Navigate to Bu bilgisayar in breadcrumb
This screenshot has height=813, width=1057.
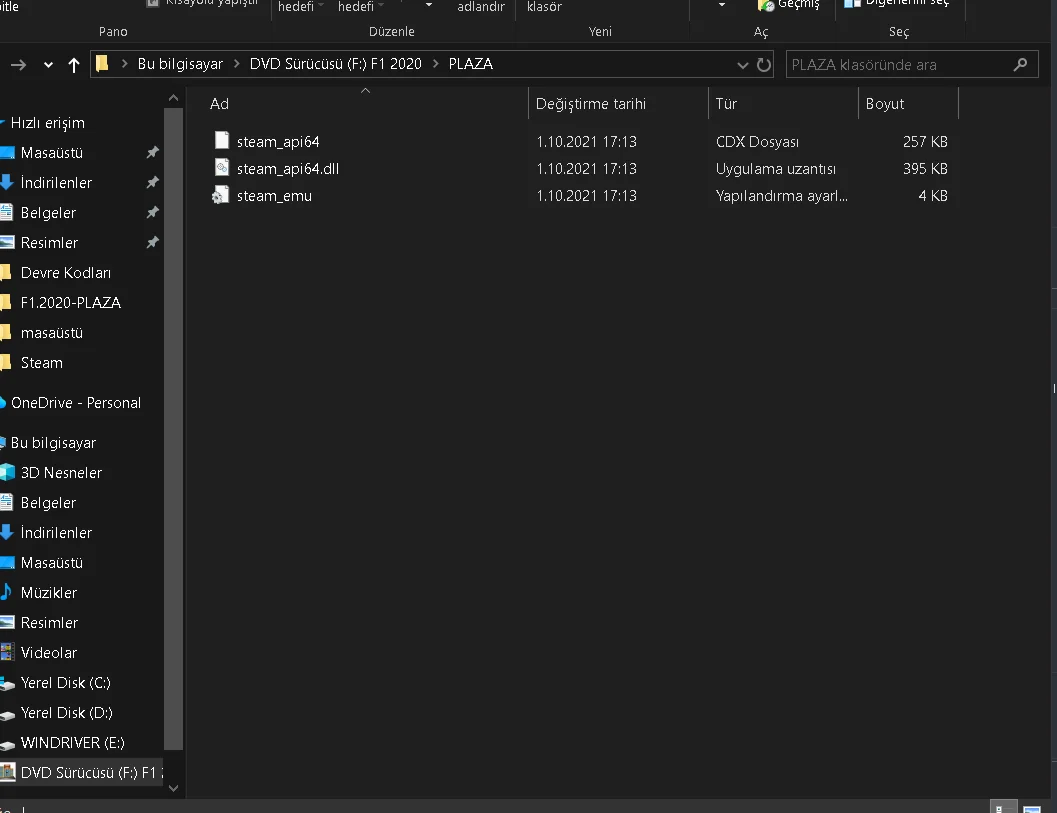(180, 63)
